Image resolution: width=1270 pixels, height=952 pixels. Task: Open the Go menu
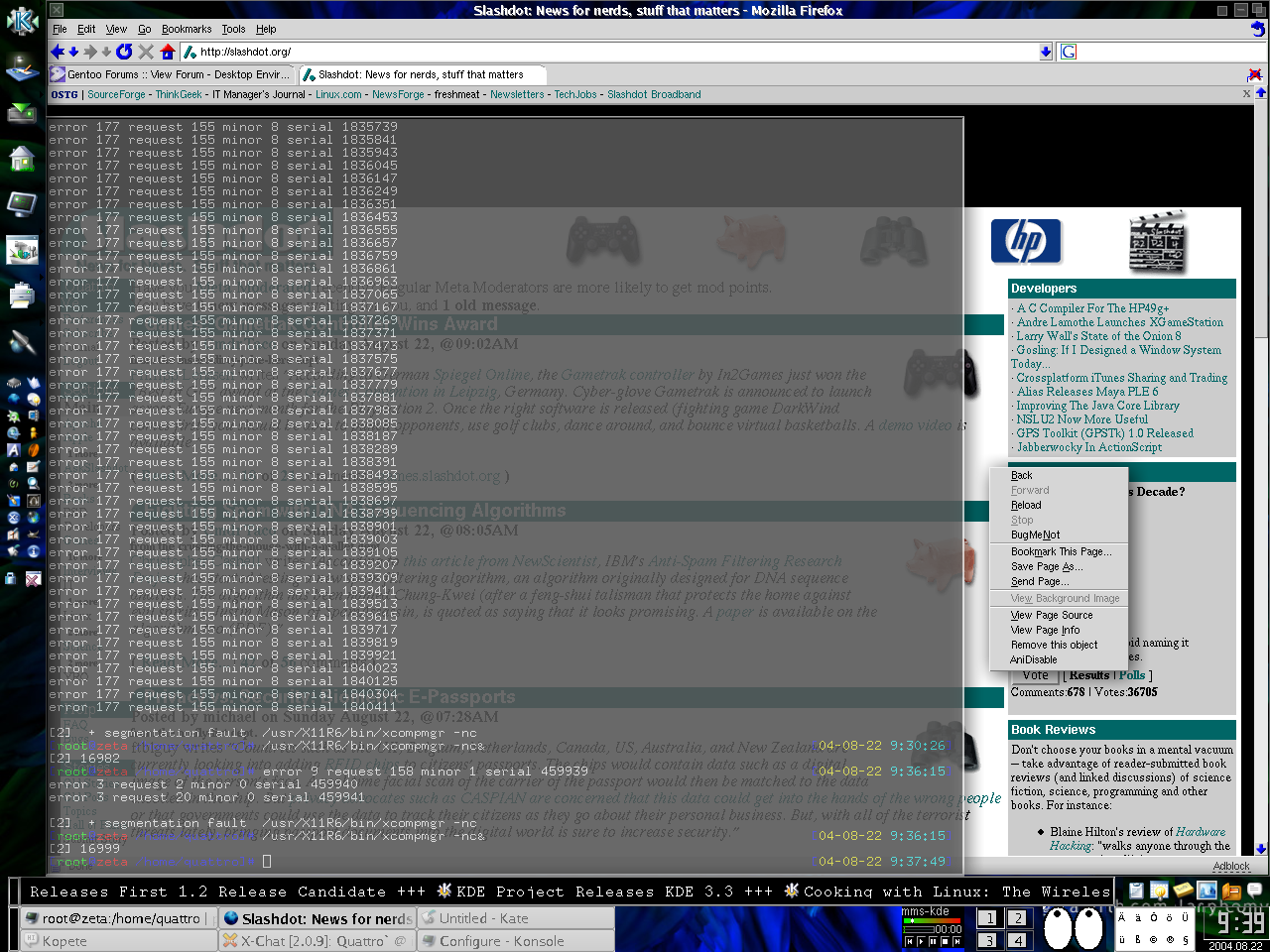tap(145, 29)
